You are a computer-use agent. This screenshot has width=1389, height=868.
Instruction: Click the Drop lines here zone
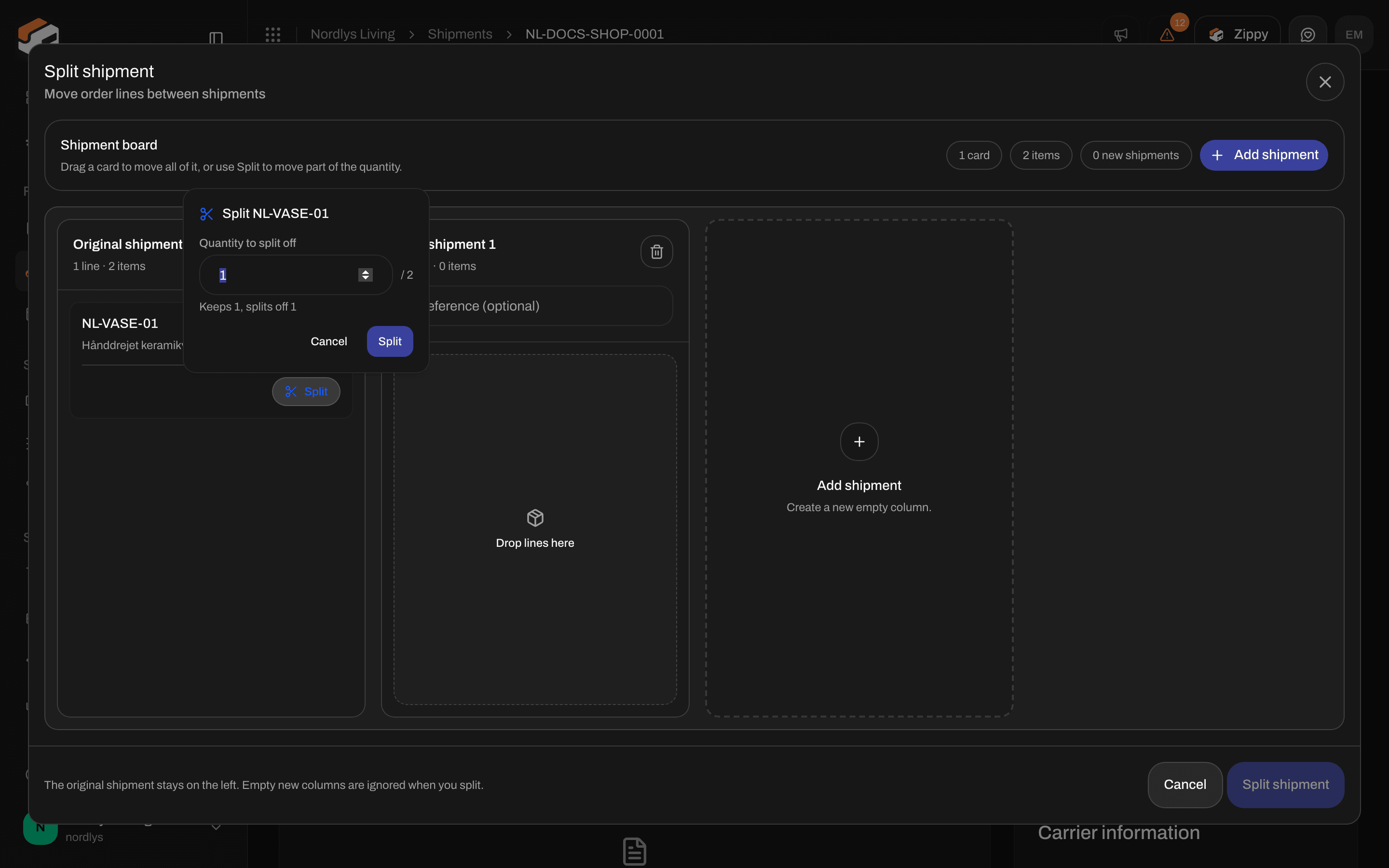[x=535, y=529]
